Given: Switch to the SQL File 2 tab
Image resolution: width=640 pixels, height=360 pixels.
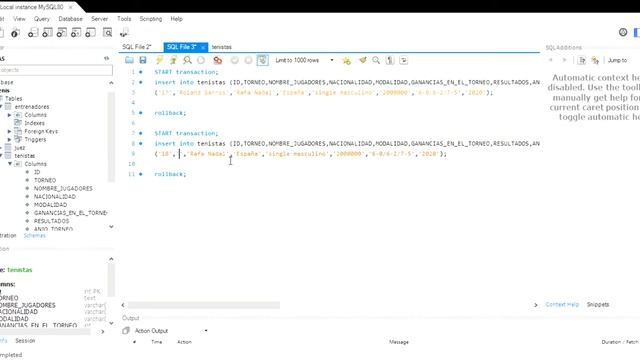Looking at the screenshot, I should pos(137,47).
